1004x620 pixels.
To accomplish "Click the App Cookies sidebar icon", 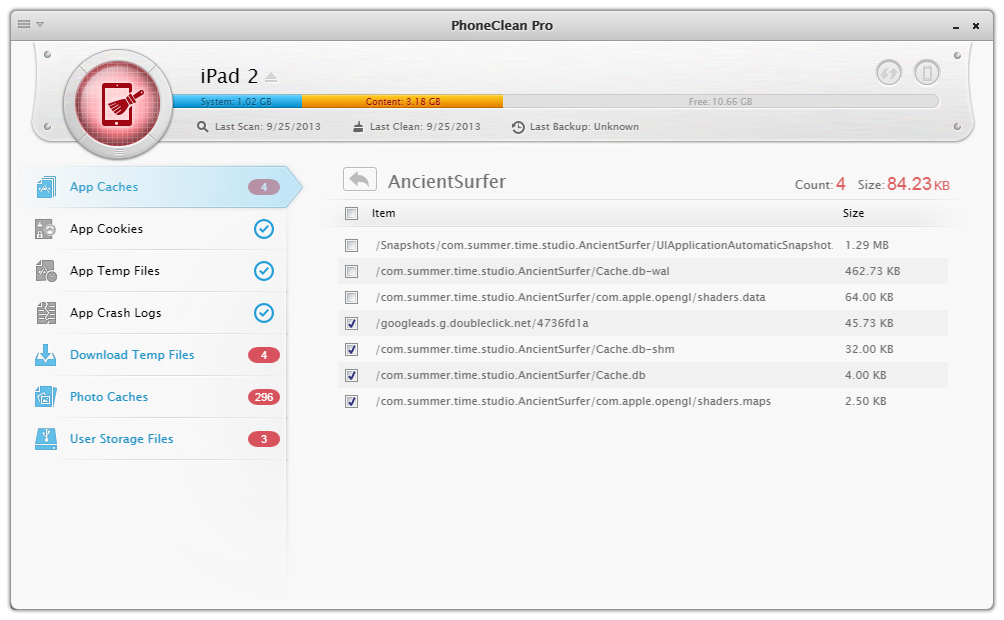I will [46, 229].
